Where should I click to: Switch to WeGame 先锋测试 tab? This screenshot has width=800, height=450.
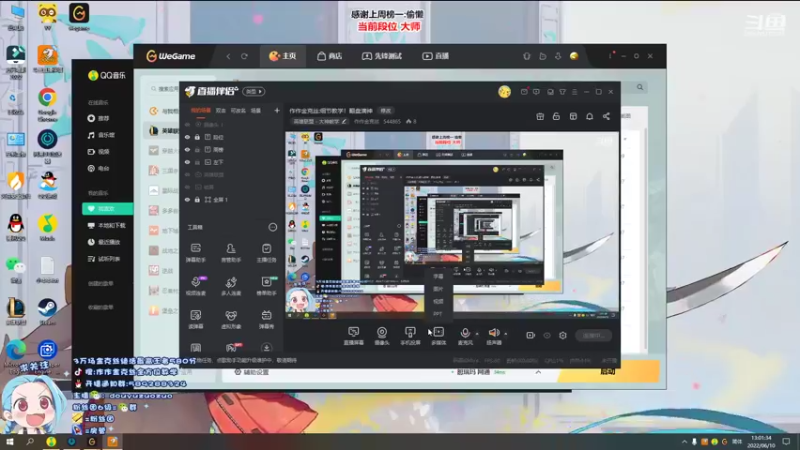coord(382,56)
